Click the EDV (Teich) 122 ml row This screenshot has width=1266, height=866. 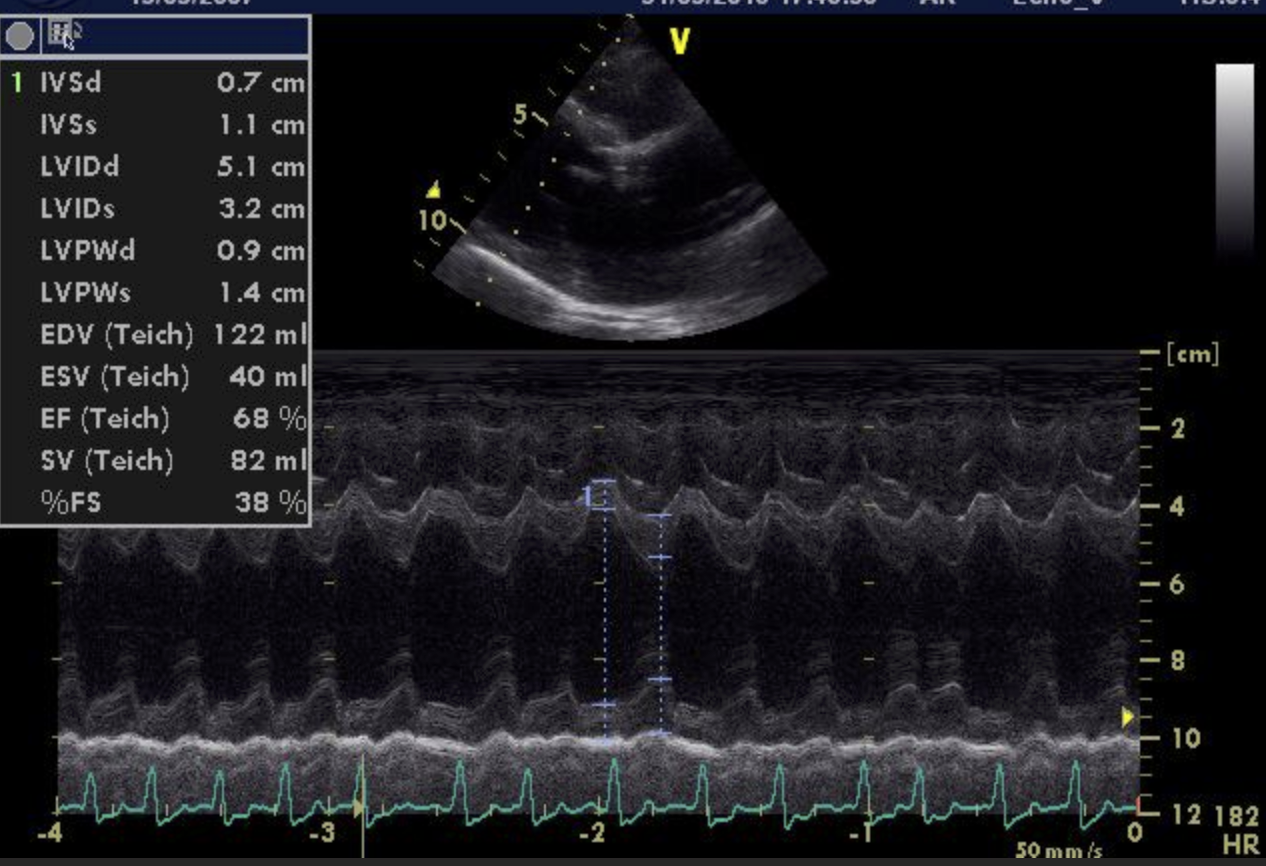158,334
